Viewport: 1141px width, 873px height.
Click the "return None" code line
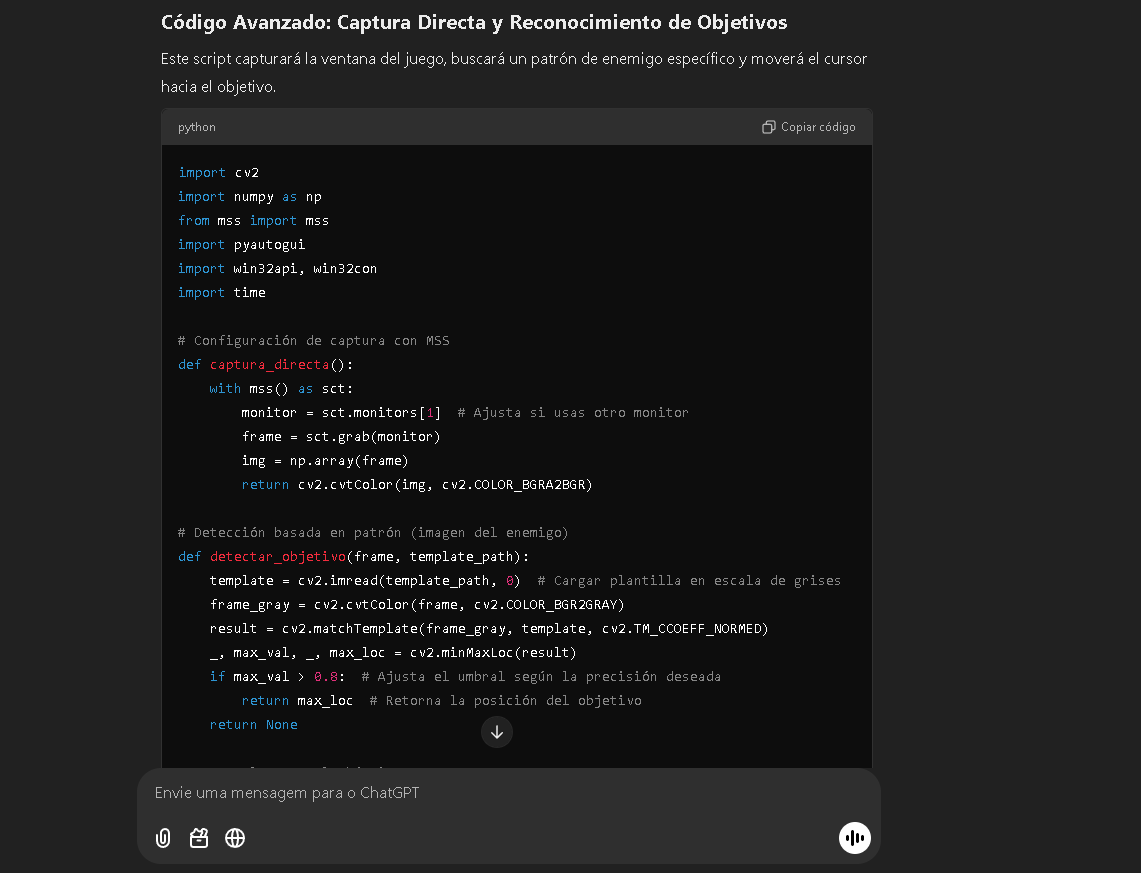[253, 725]
